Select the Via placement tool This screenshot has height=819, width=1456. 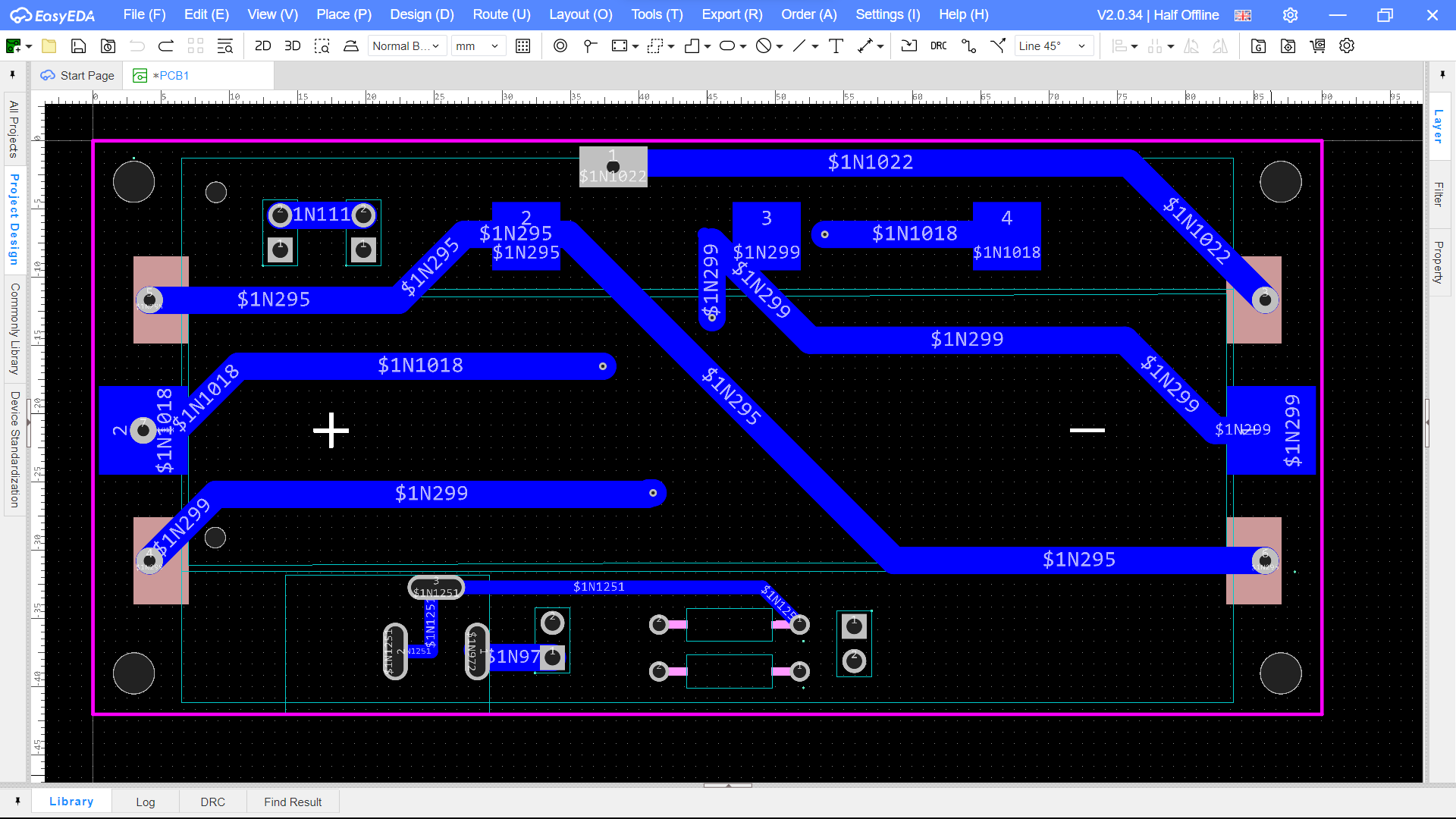click(590, 46)
